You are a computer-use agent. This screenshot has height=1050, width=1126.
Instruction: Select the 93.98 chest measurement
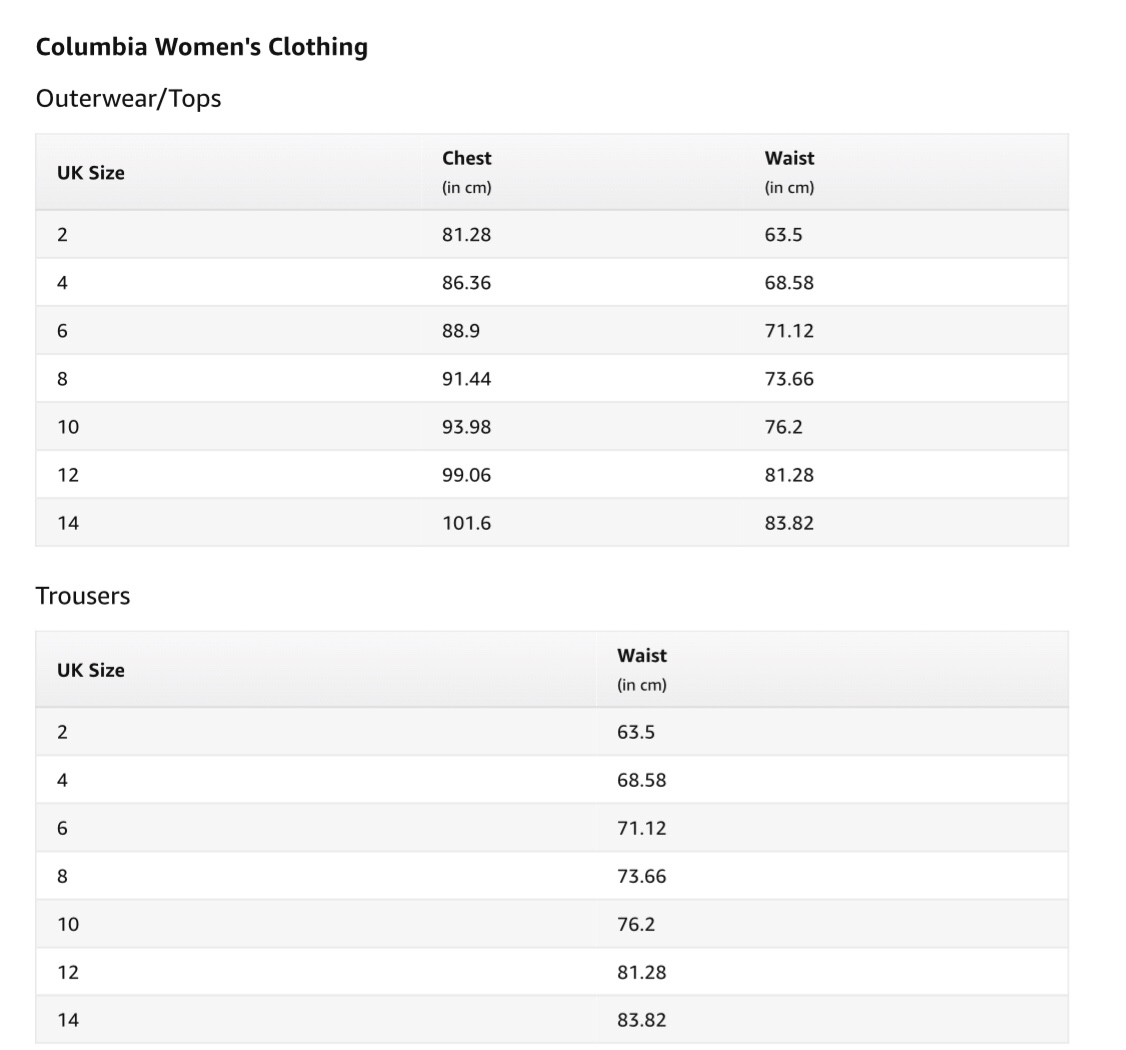click(x=467, y=427)
